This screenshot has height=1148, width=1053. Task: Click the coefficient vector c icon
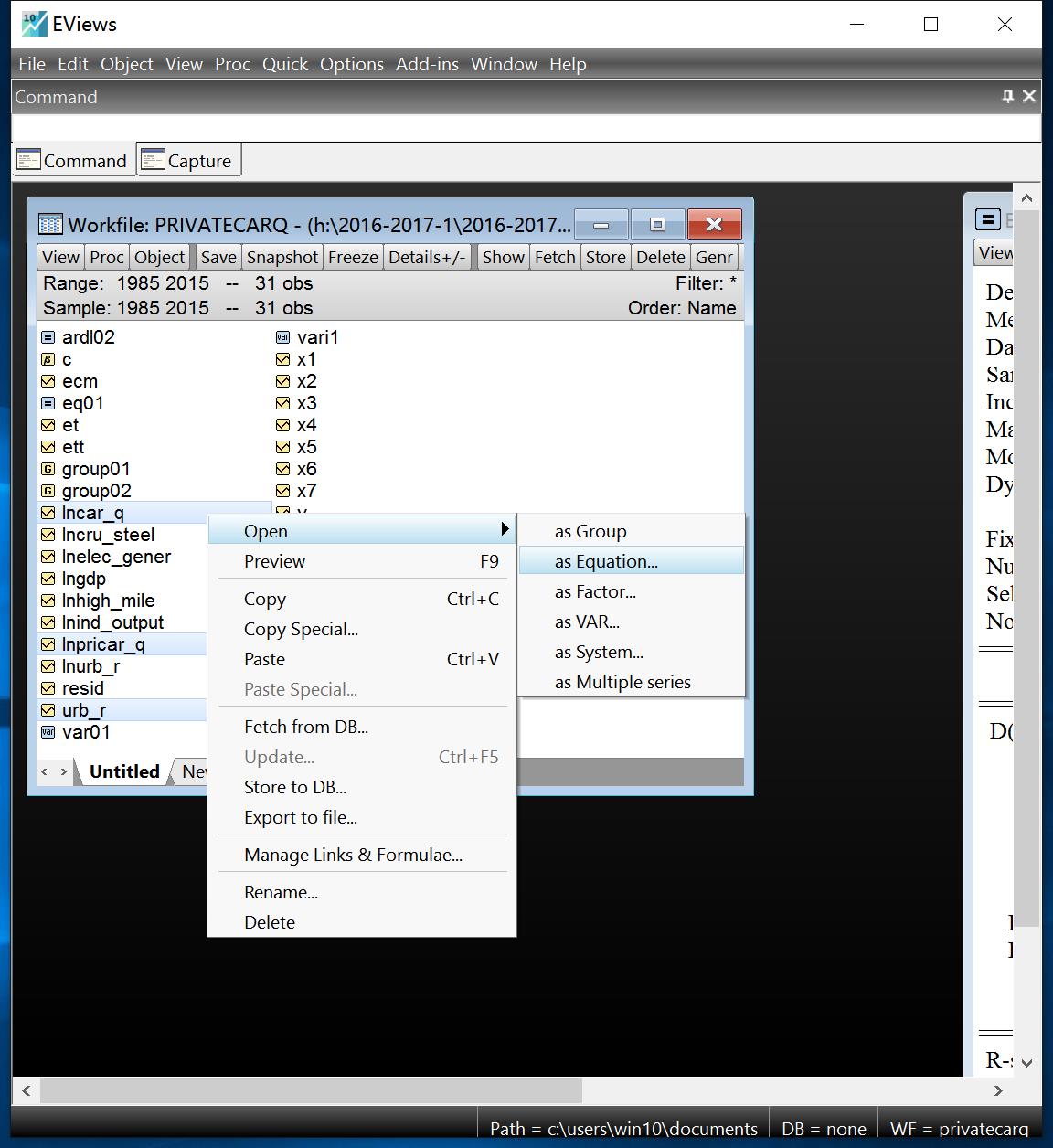coord(48,359)
